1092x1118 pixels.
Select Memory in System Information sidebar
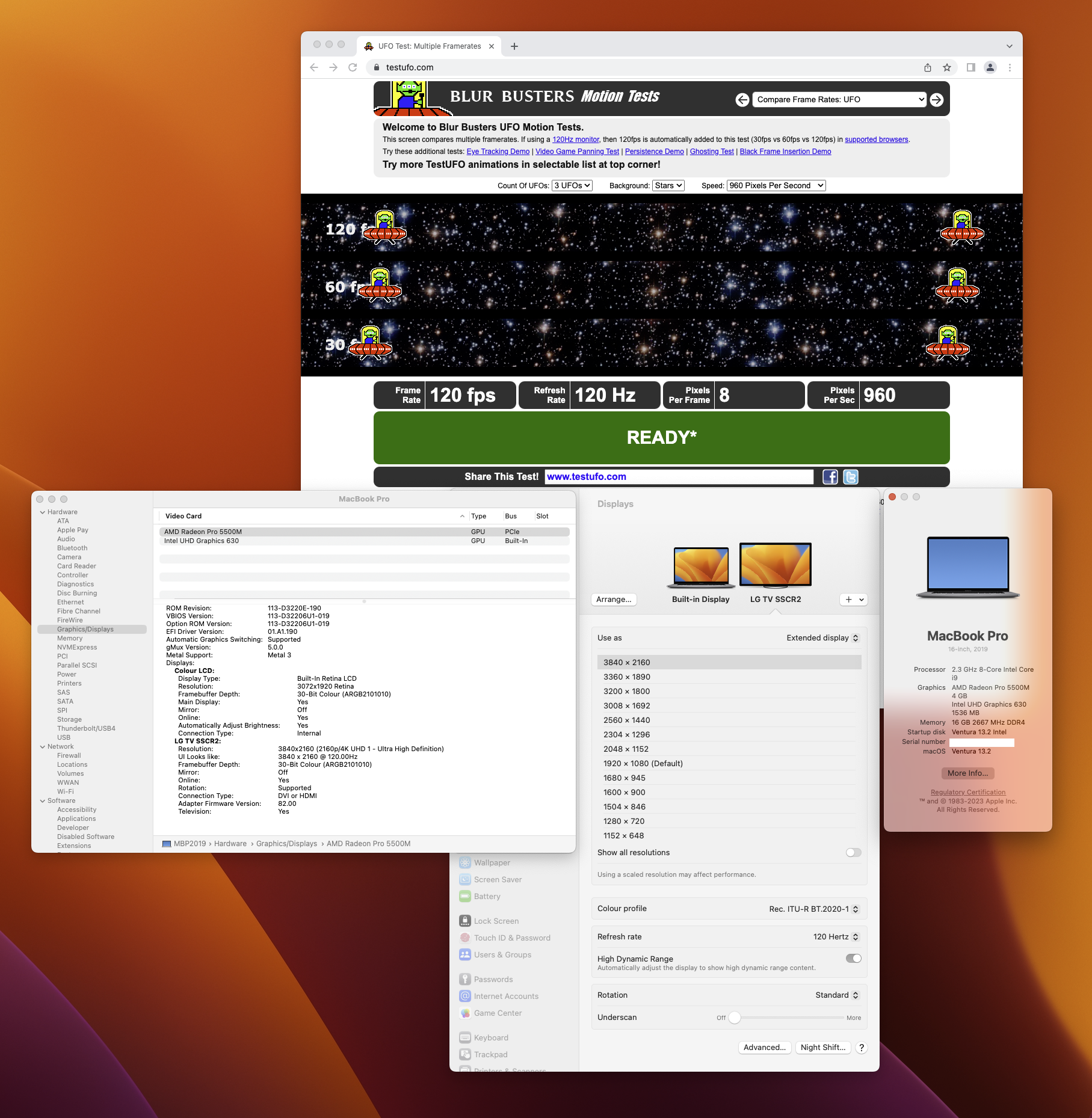click(70, 639)
